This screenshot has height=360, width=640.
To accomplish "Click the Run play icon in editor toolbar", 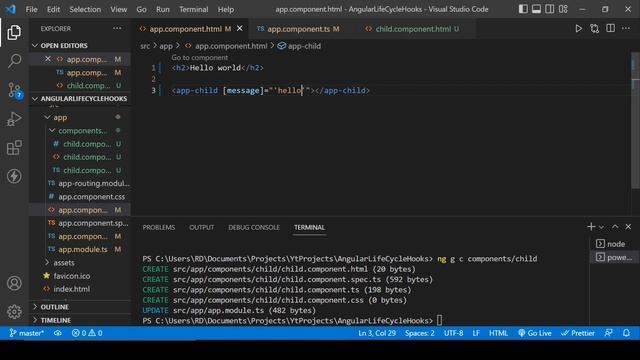I will point(578,29).
